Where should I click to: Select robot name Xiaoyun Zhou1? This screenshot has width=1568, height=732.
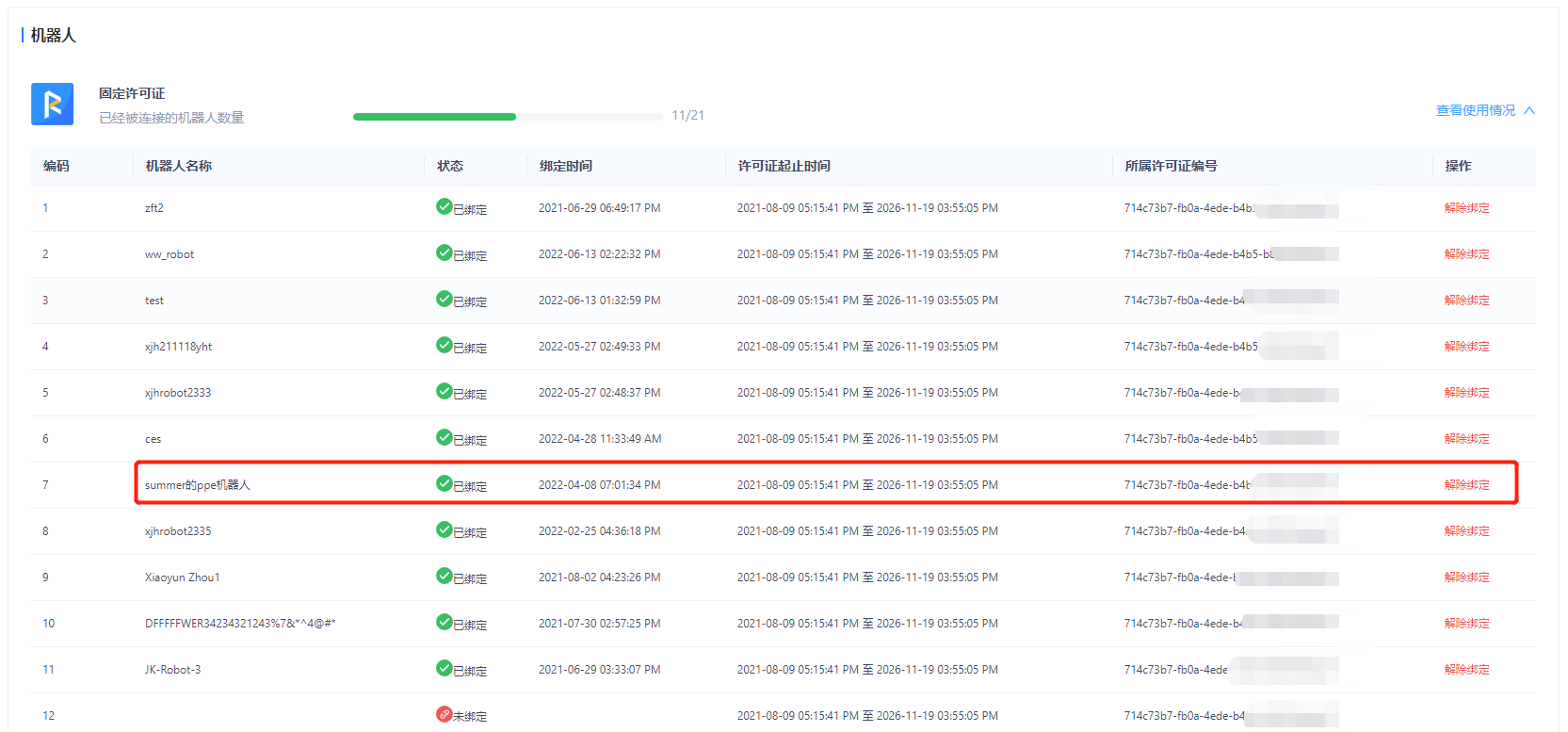(183, 577)
